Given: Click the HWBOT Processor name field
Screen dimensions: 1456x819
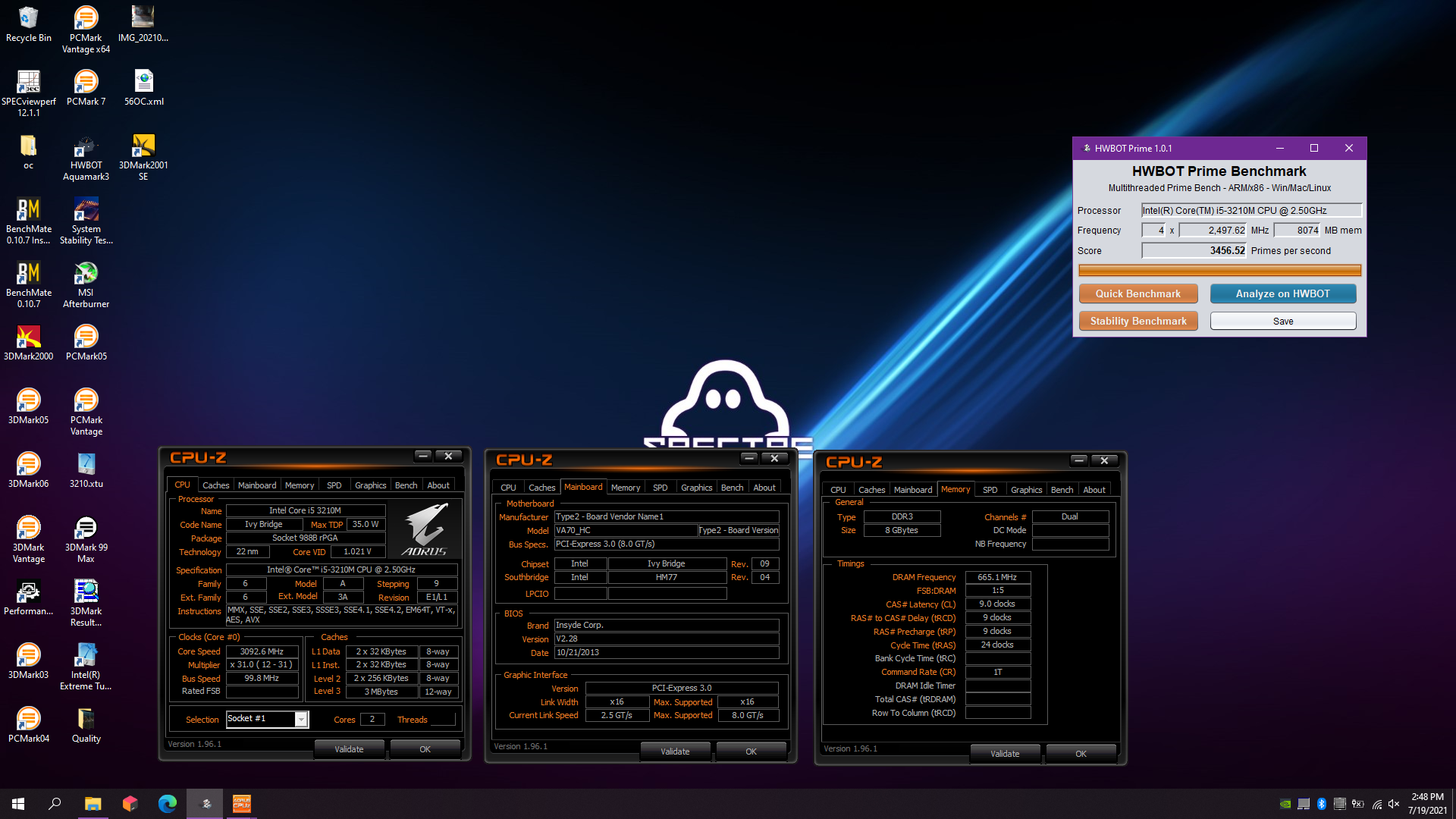Looking at the screenshot, I should click(1251, 210).
